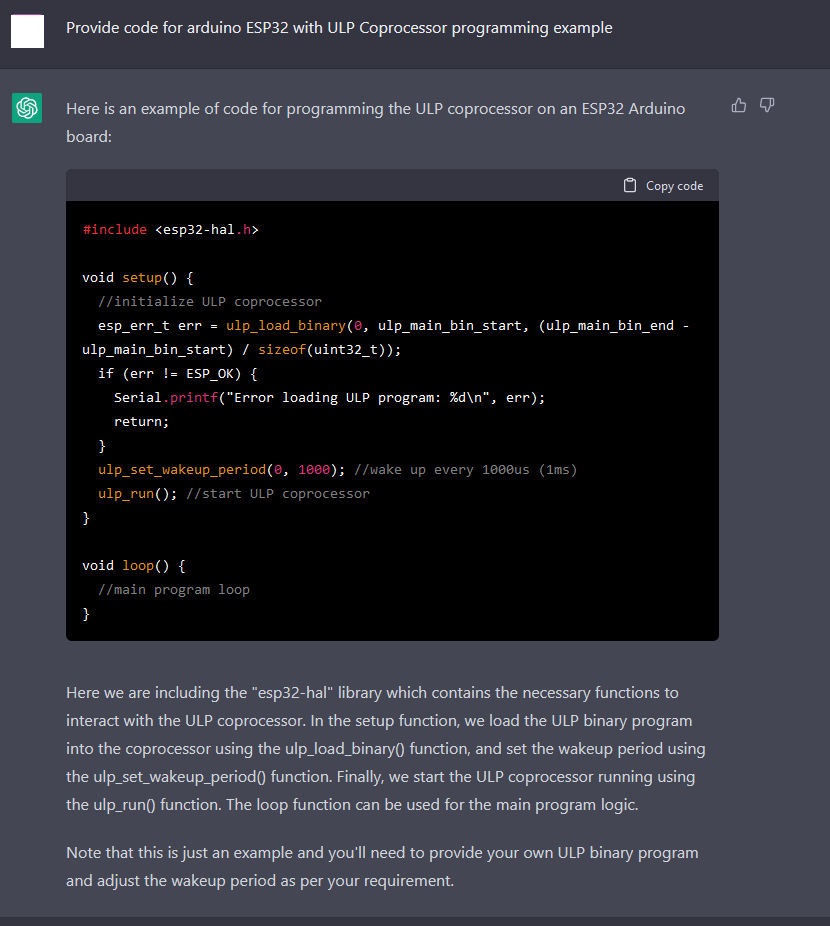The image size is (830, 926).
Task: Click the ulp_run() code line
Action: (234, 493)
